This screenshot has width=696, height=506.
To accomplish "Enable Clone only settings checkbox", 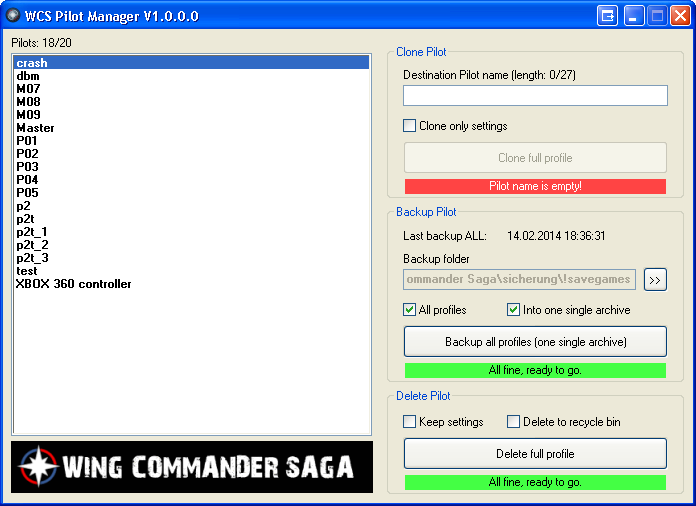I will pyautogui.click(x=409, y=126).
